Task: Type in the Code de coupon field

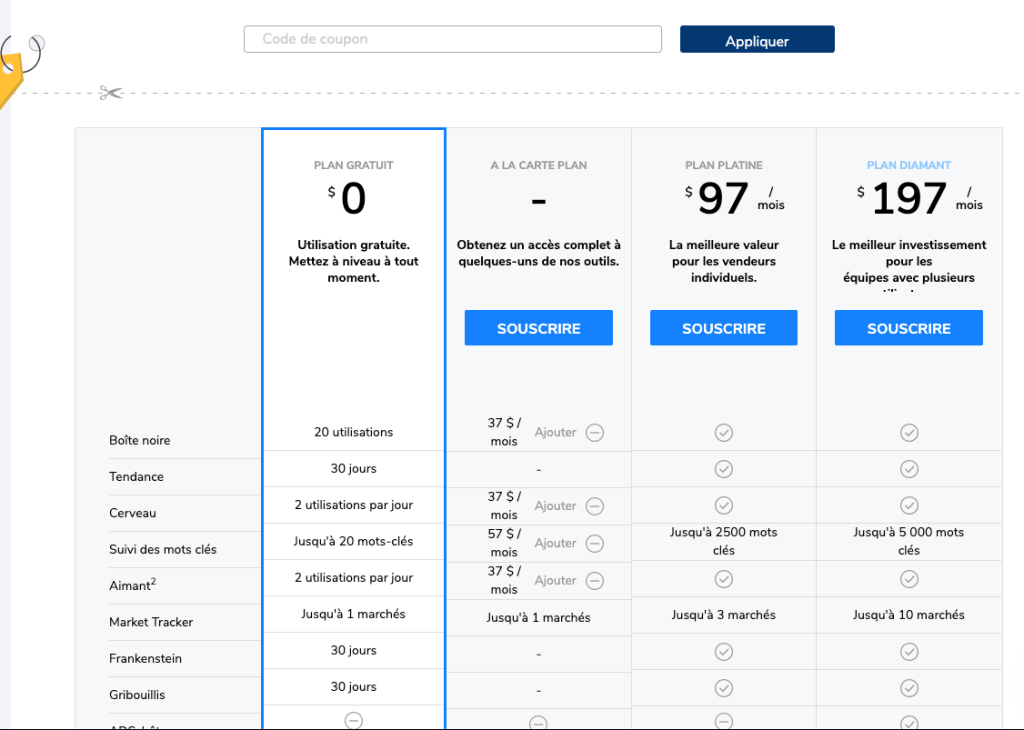Action: tap(452, 39)
